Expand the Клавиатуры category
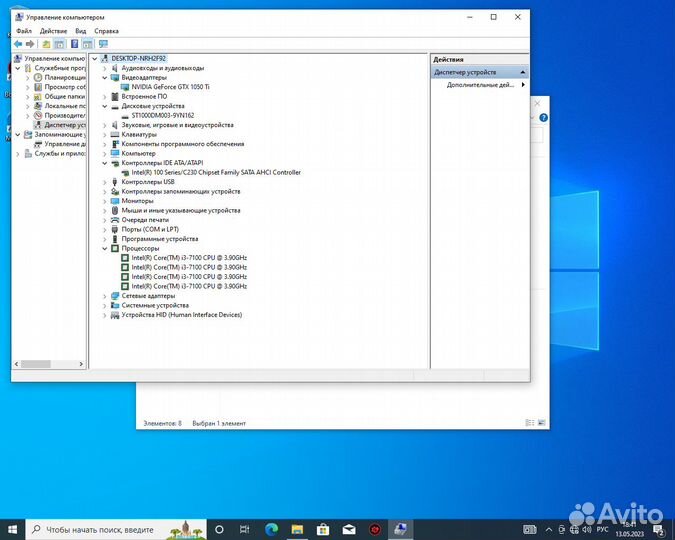 (x=104, y=134)
